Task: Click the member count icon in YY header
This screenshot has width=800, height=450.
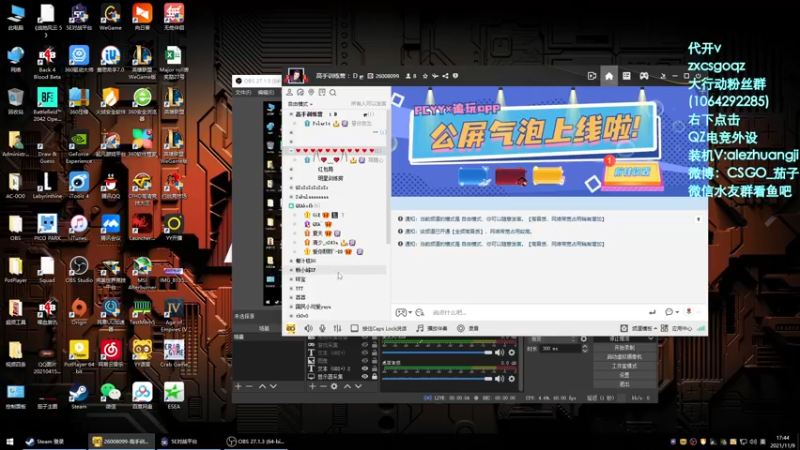Action: 408,76
